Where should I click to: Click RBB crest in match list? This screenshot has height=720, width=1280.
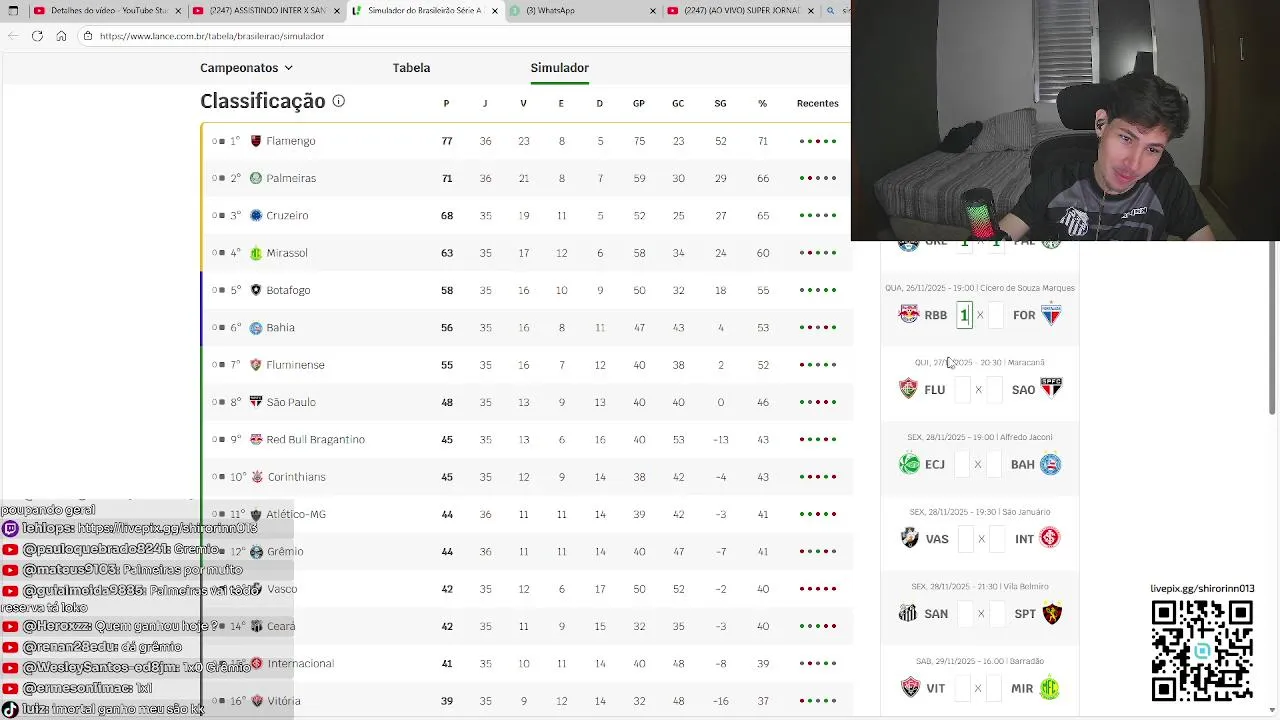tap(909, 314)
